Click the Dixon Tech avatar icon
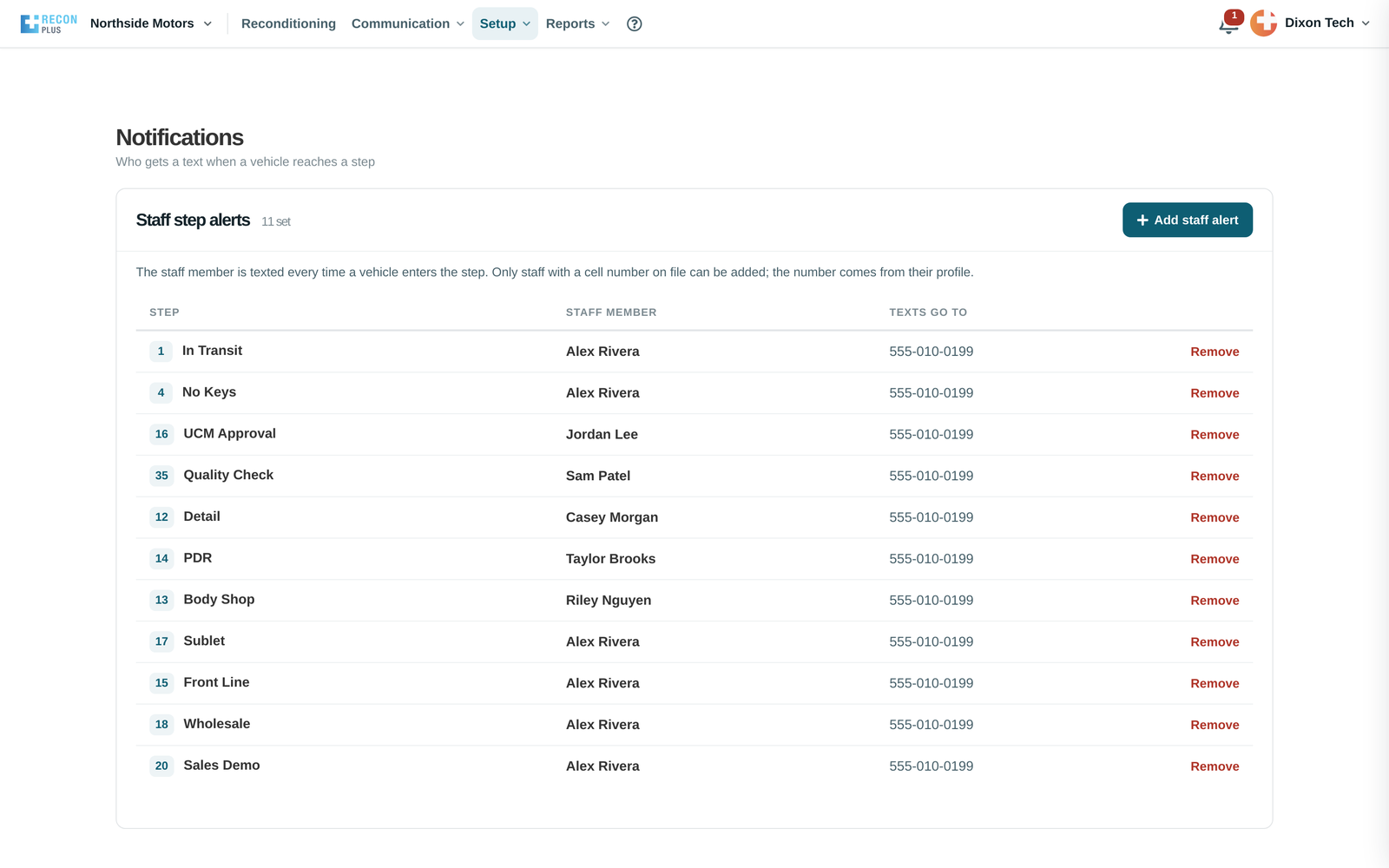Image resolution: width=1389 pixels, height=868 pixels. point(1263,23)
